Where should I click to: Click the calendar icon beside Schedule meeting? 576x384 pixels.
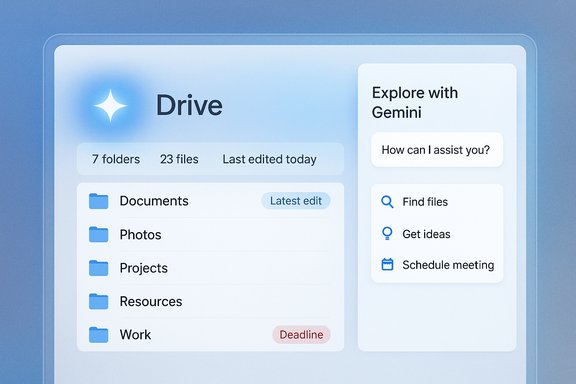pos(387,264)
